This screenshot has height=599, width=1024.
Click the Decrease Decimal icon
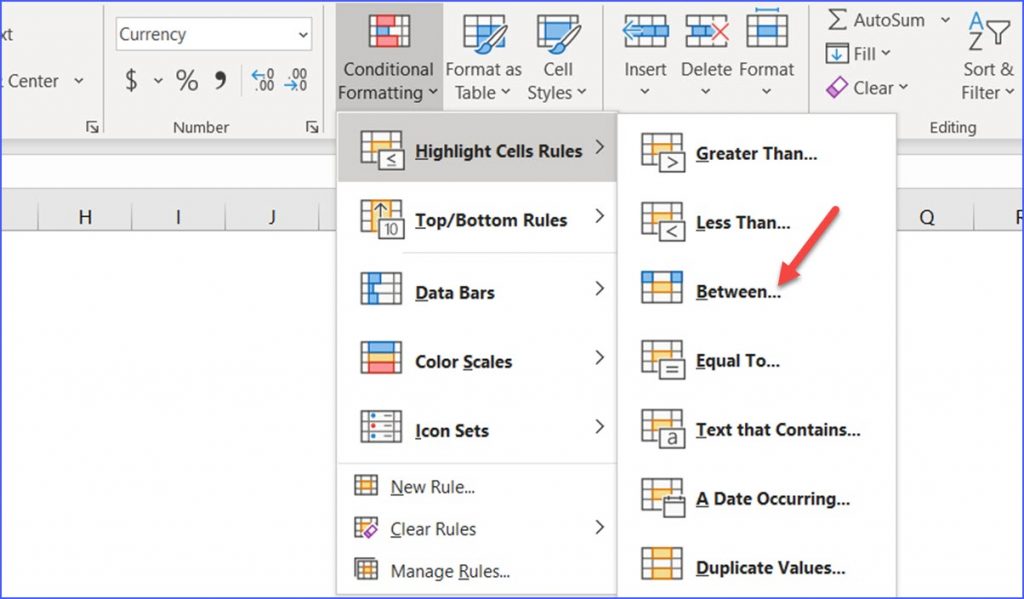tap(296, 81)
